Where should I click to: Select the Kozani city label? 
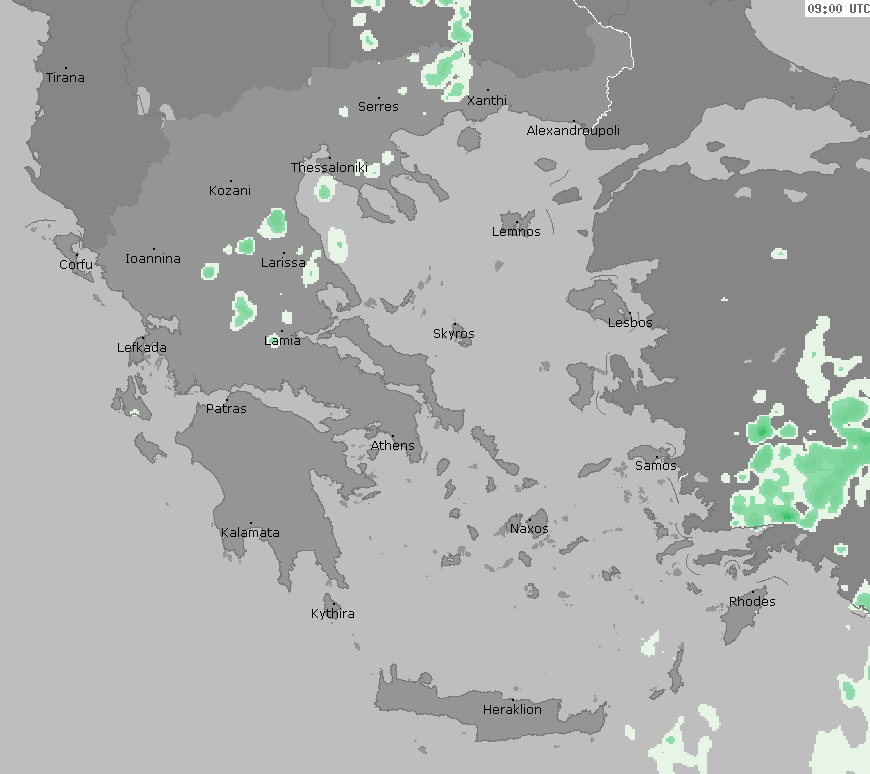coord(230,191)
